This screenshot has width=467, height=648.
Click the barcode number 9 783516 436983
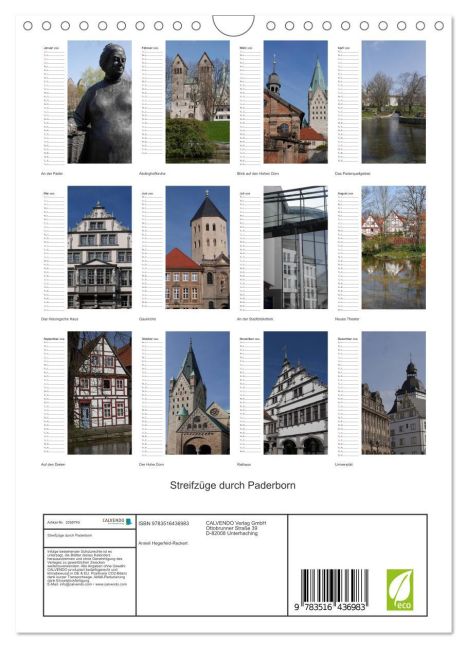pyautogui.click(x=330, y=607)
